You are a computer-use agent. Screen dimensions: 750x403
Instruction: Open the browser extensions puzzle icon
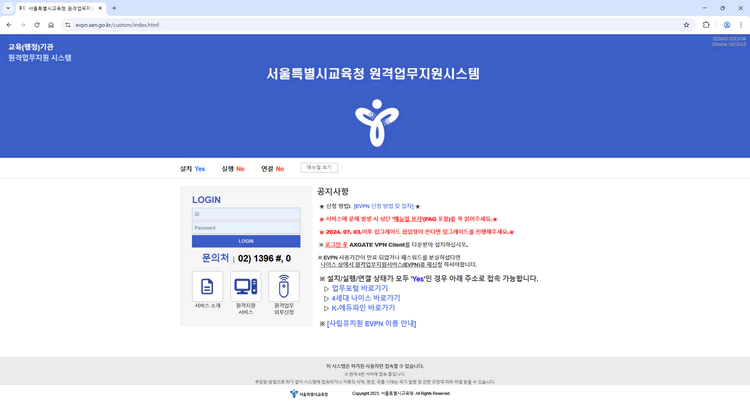click(706, 25)
